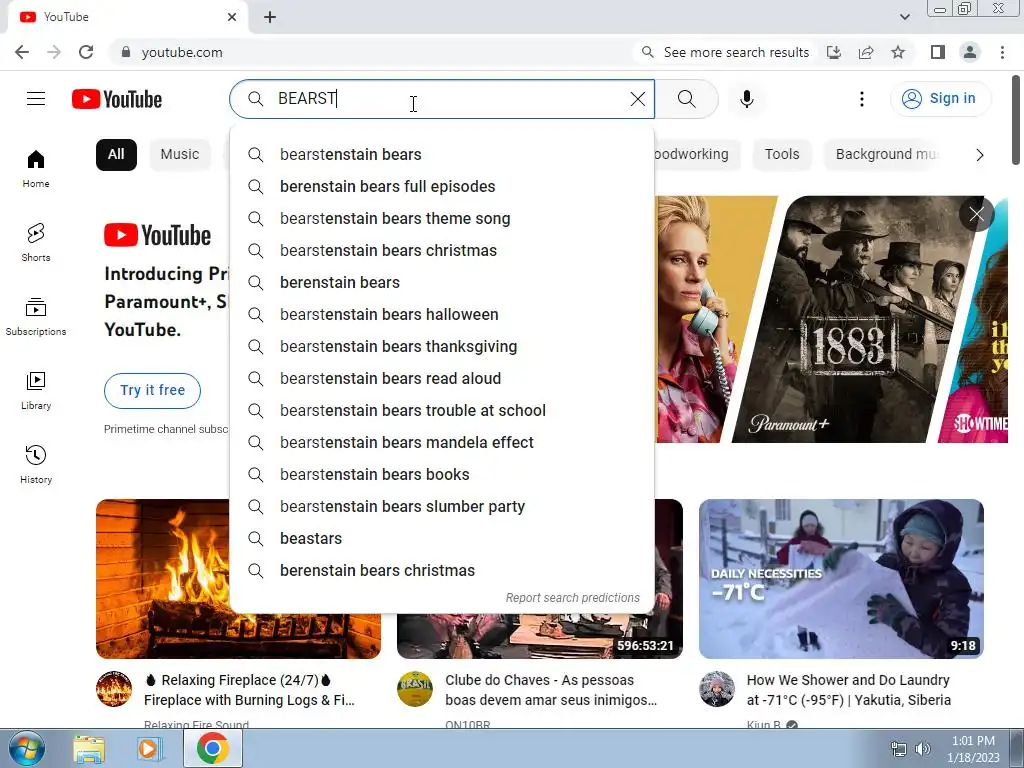1024x768 pixels.
Task: Open Chrome three-dot menu
Action: coord(1002,52)
